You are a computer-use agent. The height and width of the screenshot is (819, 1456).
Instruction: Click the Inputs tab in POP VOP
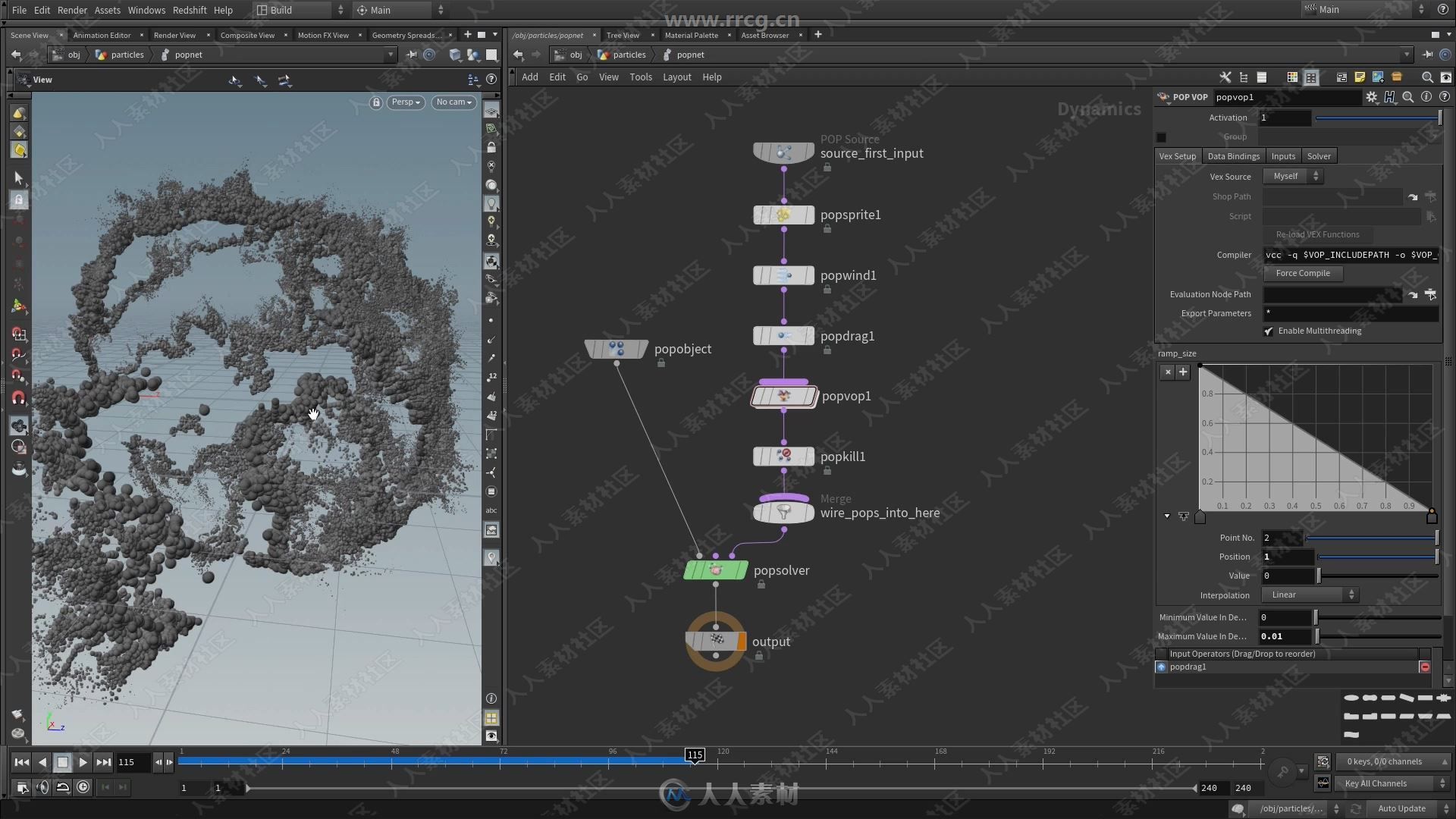tap(1283, 156)
